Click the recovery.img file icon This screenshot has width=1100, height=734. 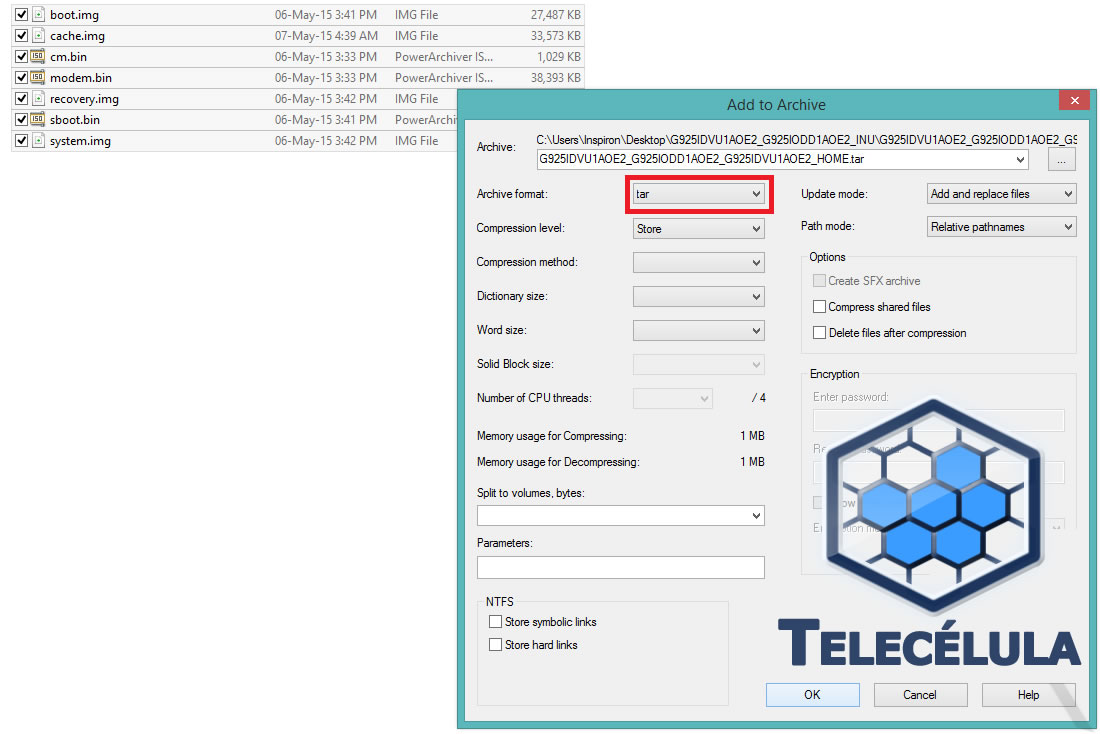click(38, 99)
